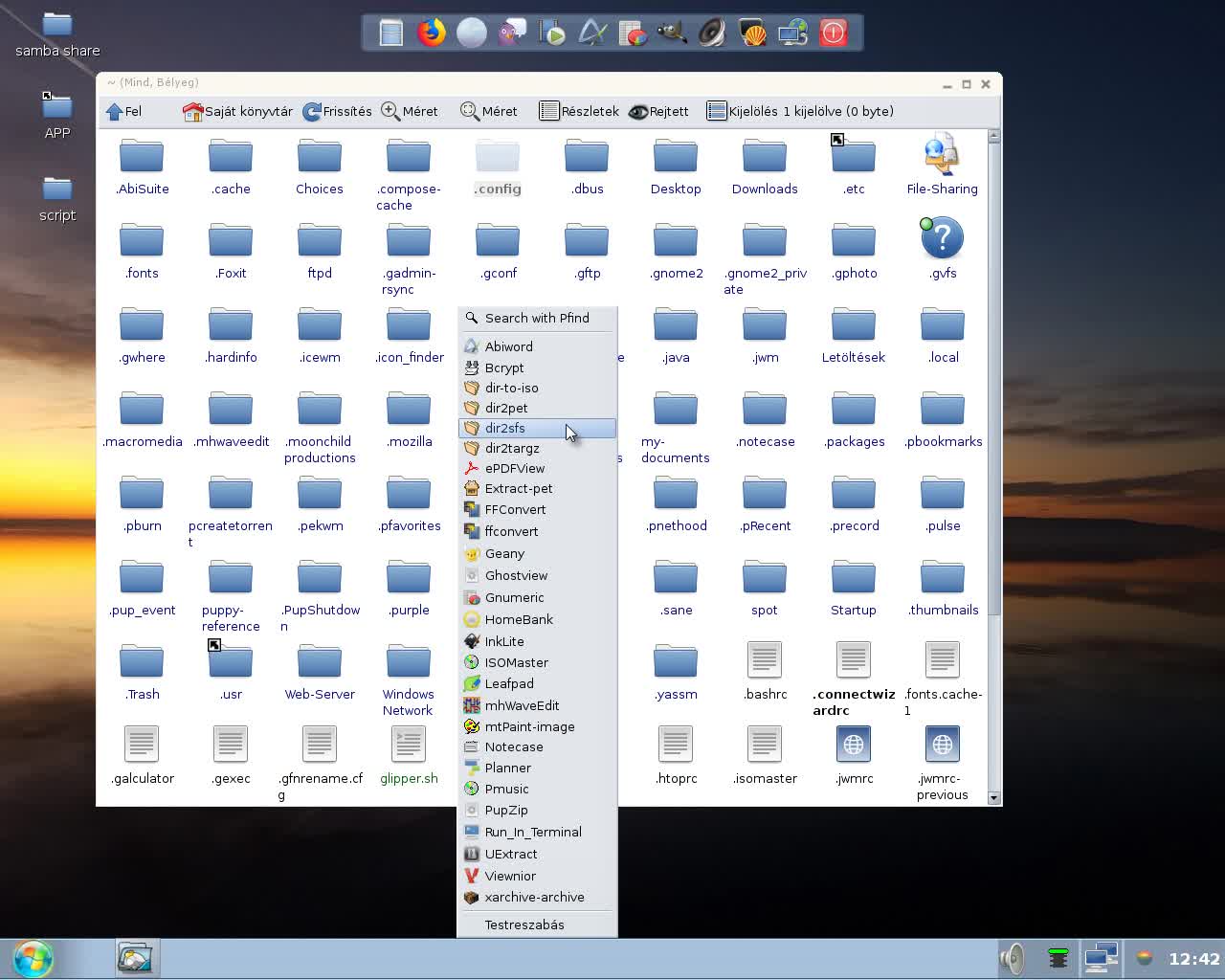Open Firefox from the top dock
This screenshot has height=980, width=1225.
tap(432, 33)
